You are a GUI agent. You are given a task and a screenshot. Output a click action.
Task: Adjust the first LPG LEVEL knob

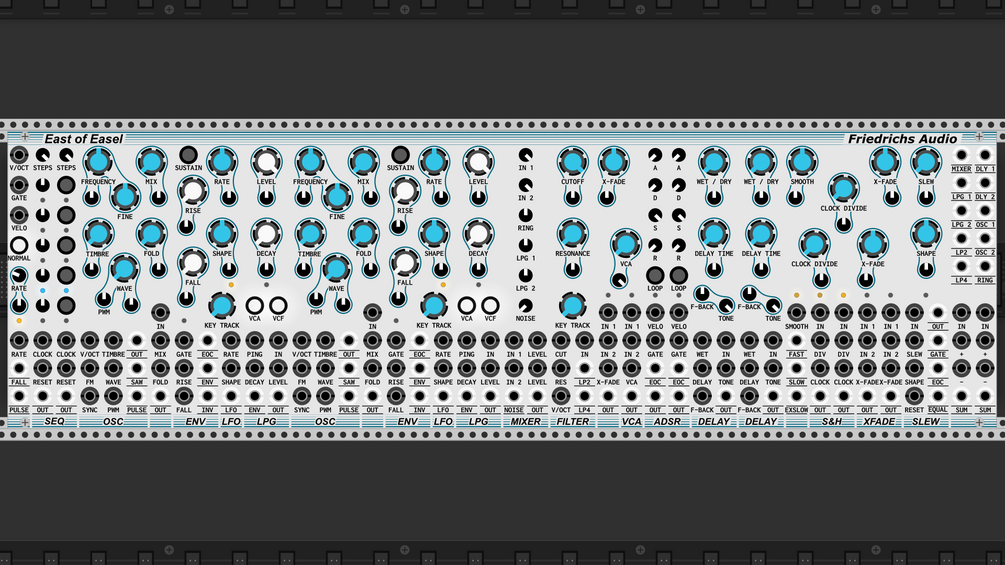[x=266, y=161]
